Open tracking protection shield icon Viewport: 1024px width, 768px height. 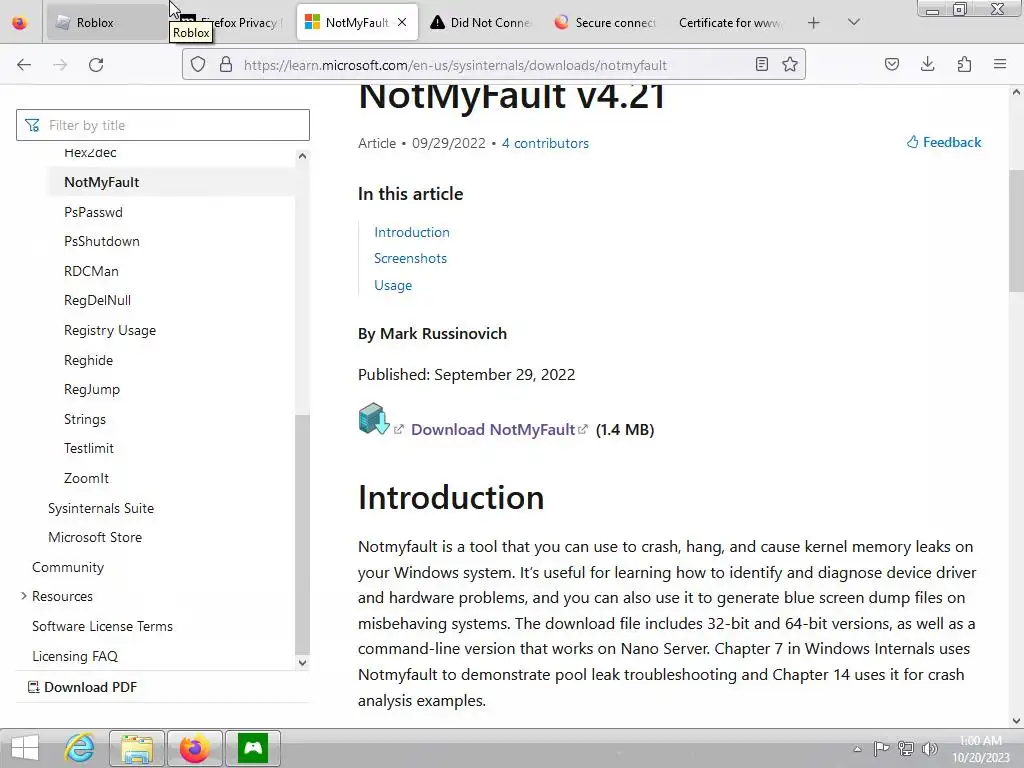(198, 65)
